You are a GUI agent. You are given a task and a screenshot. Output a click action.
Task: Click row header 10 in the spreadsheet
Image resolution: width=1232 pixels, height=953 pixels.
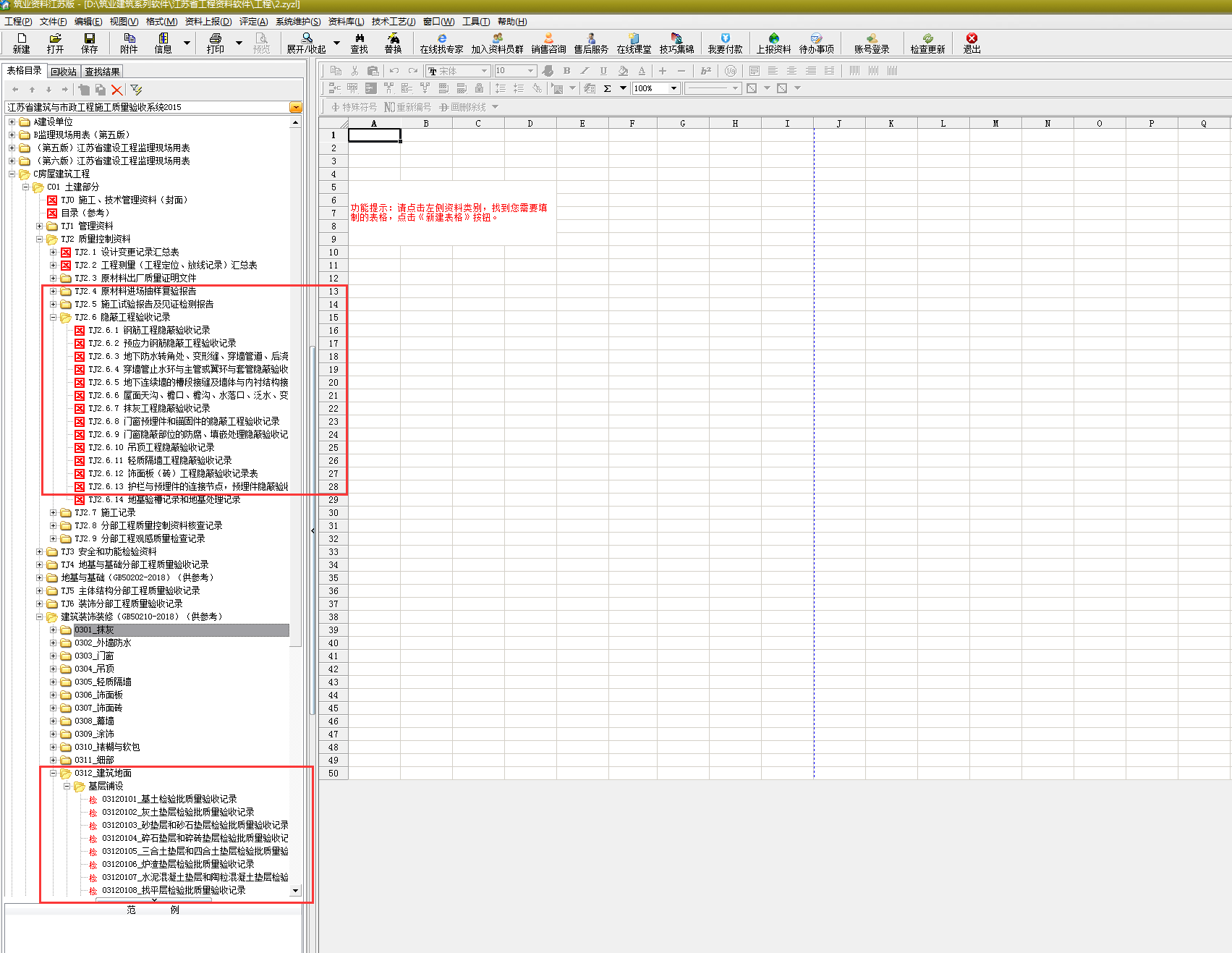[334, 253]
